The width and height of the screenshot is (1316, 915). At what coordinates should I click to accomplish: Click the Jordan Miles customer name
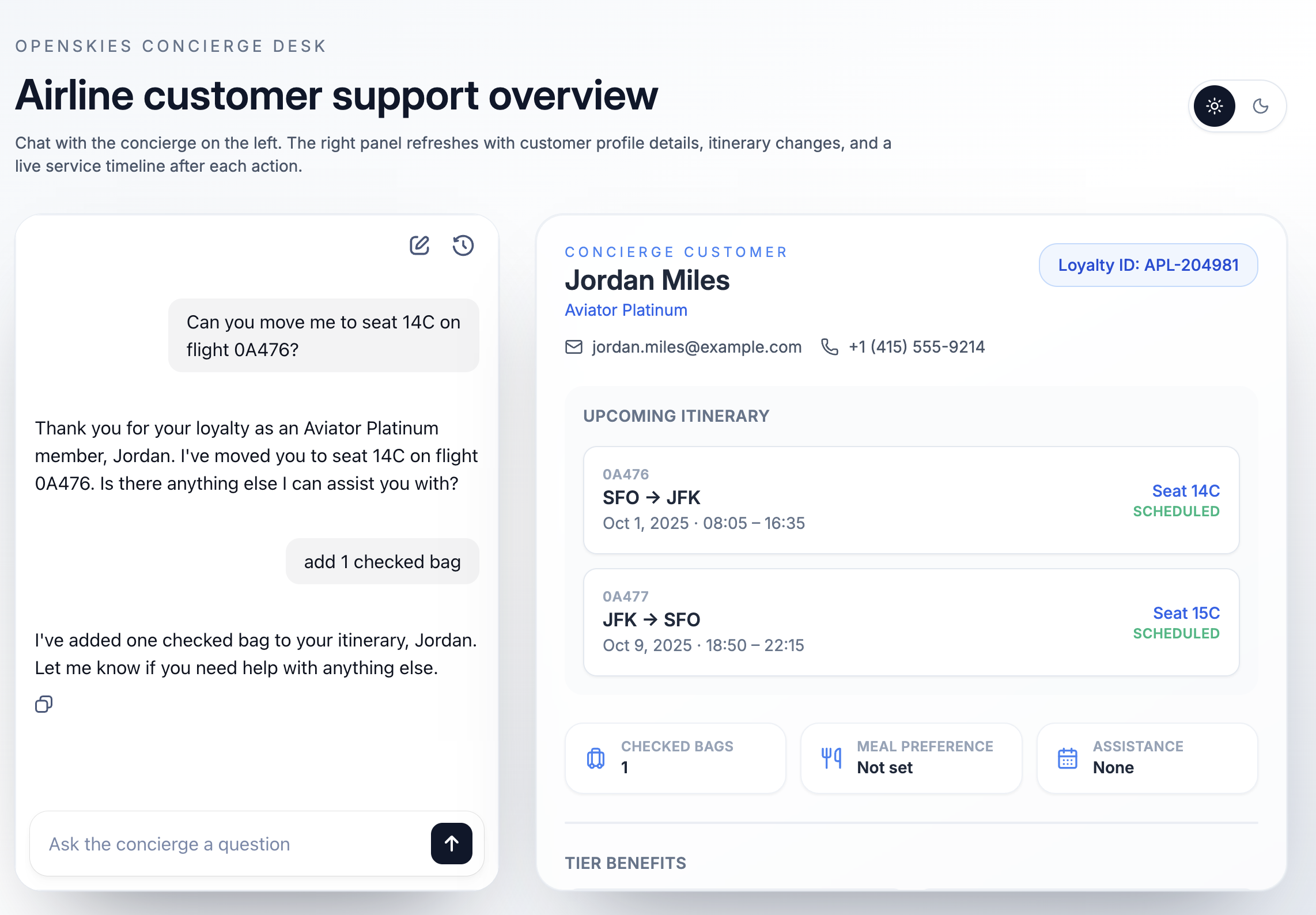point(648,281)
